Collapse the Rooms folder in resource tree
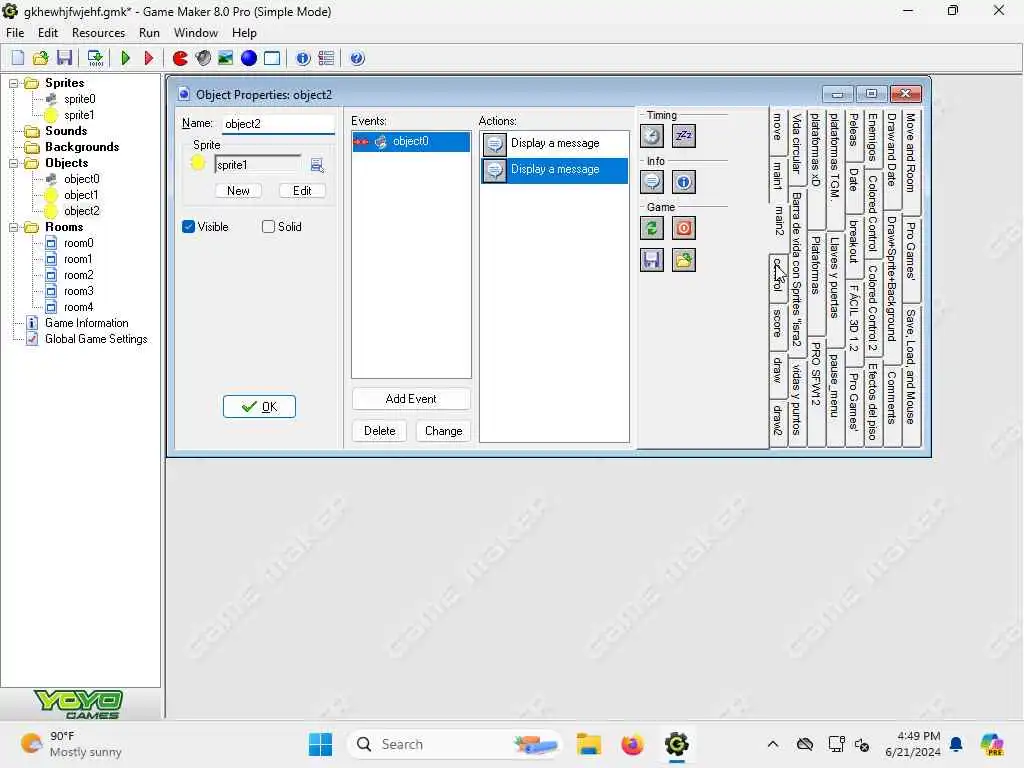 (x=13, y=227)
